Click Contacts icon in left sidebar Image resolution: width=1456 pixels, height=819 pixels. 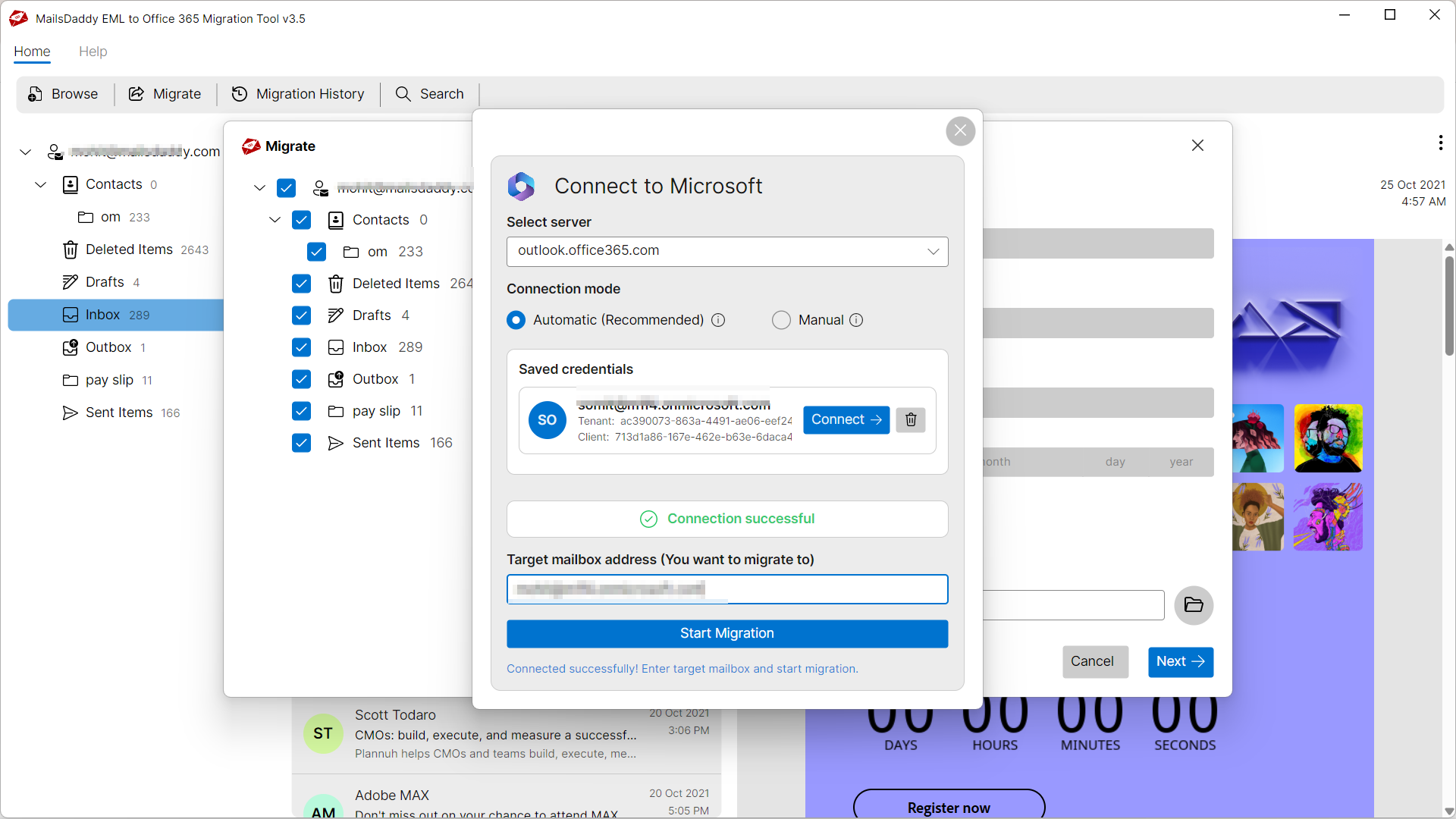[70, 184]
